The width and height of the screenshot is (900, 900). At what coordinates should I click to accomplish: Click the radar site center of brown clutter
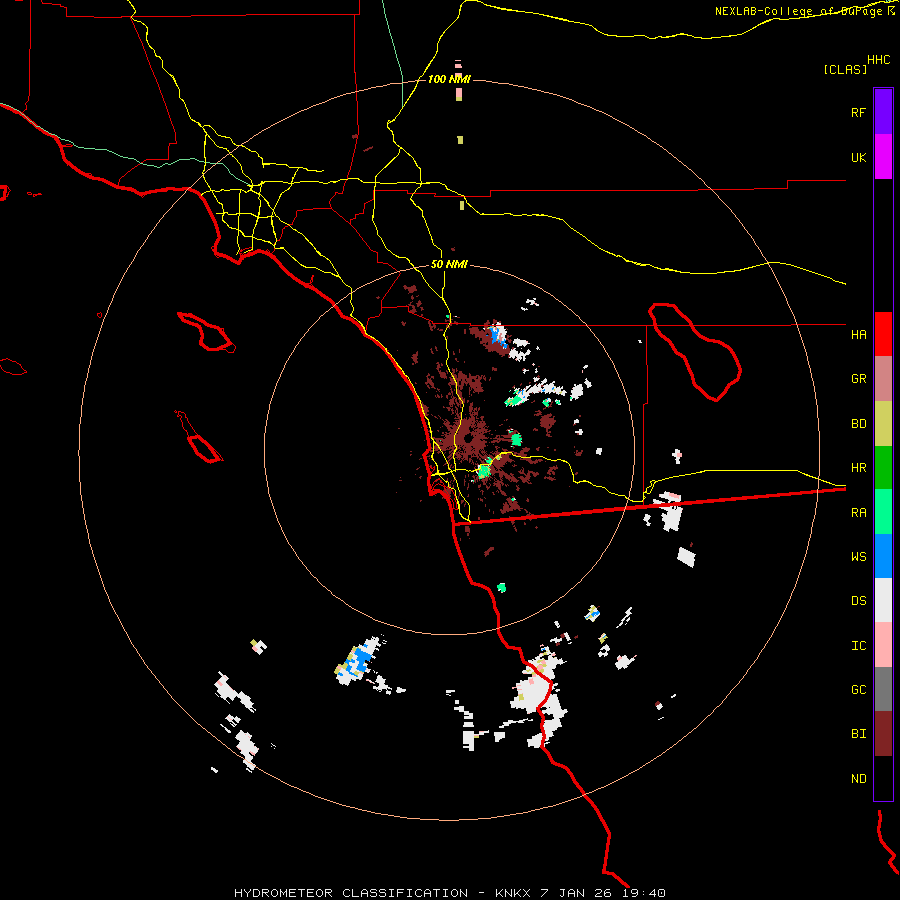(x=468, y=440)
